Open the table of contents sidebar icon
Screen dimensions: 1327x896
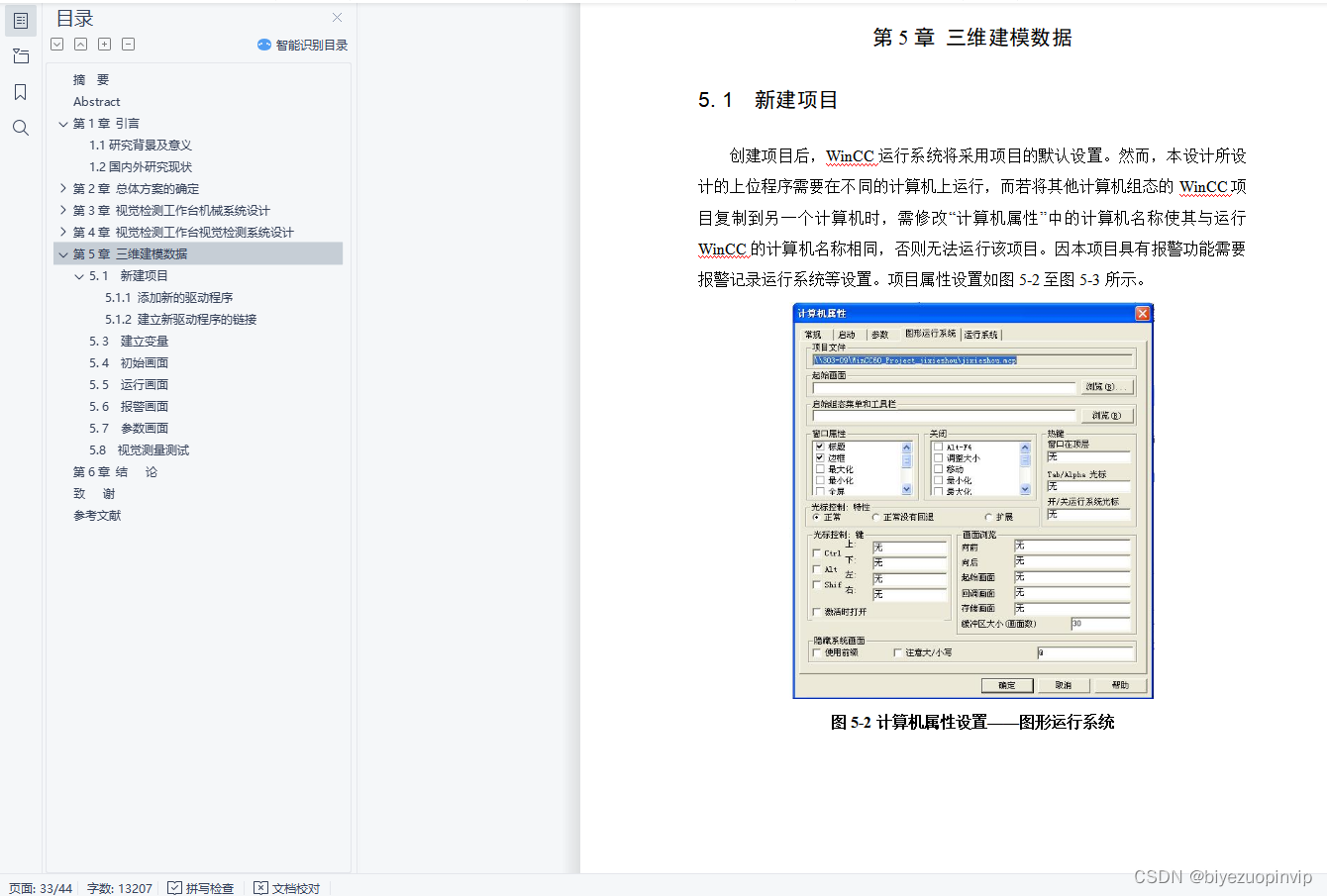21,20
